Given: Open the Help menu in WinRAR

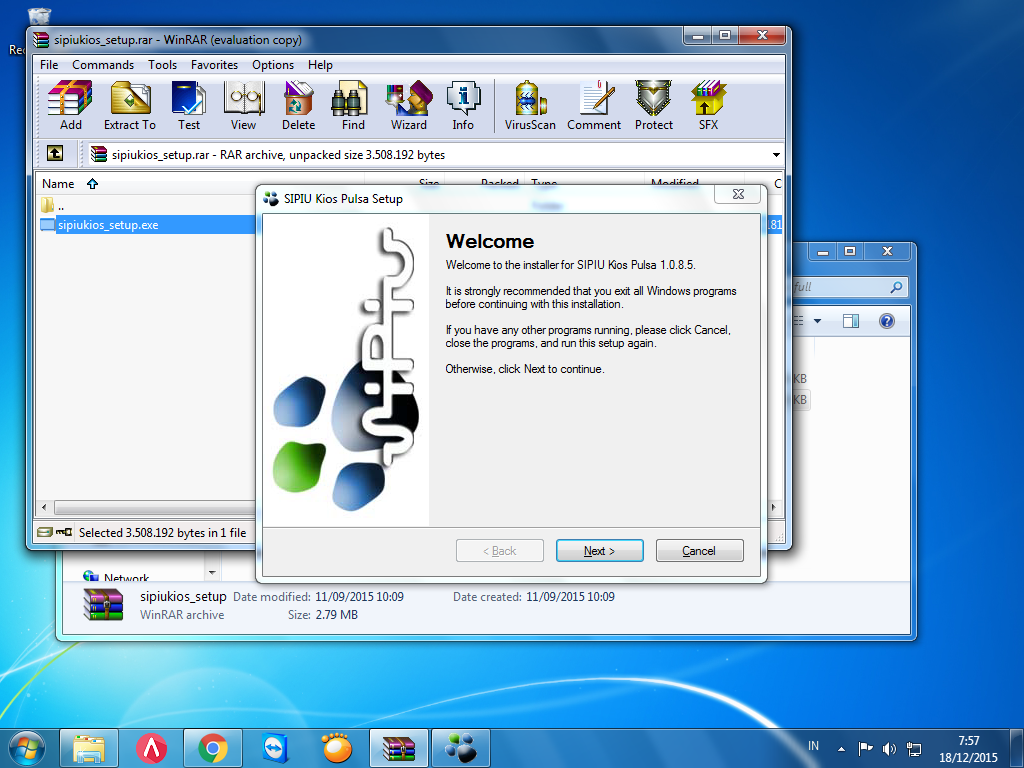Looking at the screenshot, I should pyautogui.click(x=321, y=65).
